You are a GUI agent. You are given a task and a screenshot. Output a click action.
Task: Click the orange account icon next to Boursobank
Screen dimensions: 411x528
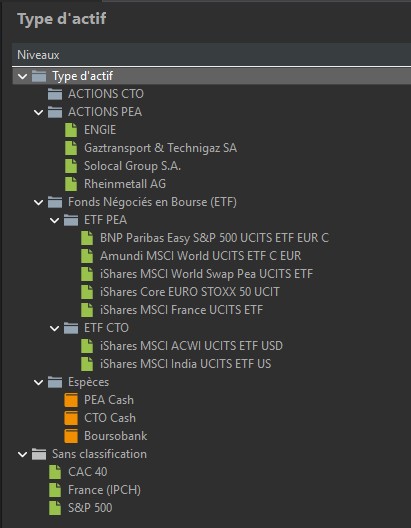pyautogui.click(x=71, y=436)
